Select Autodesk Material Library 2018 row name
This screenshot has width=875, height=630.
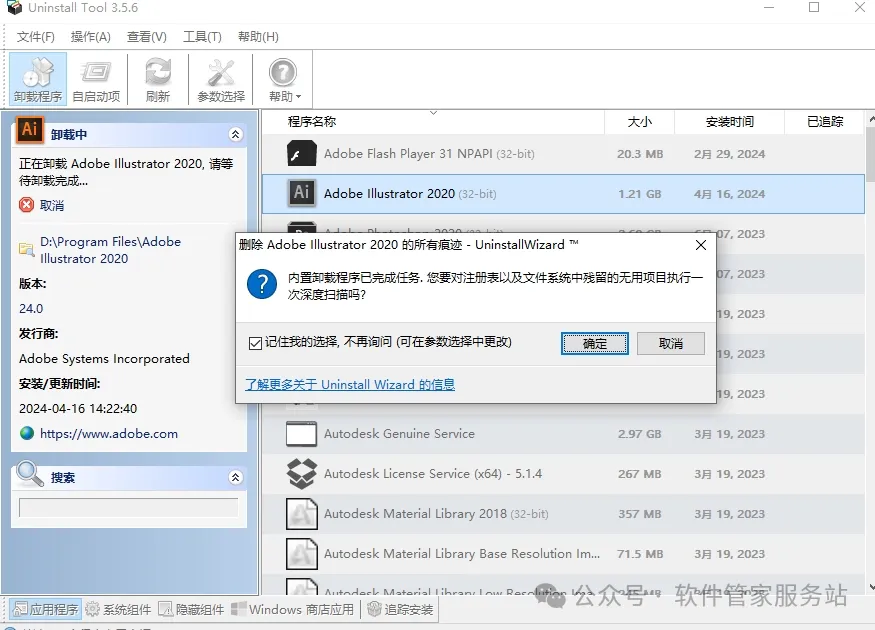point(436,514)
